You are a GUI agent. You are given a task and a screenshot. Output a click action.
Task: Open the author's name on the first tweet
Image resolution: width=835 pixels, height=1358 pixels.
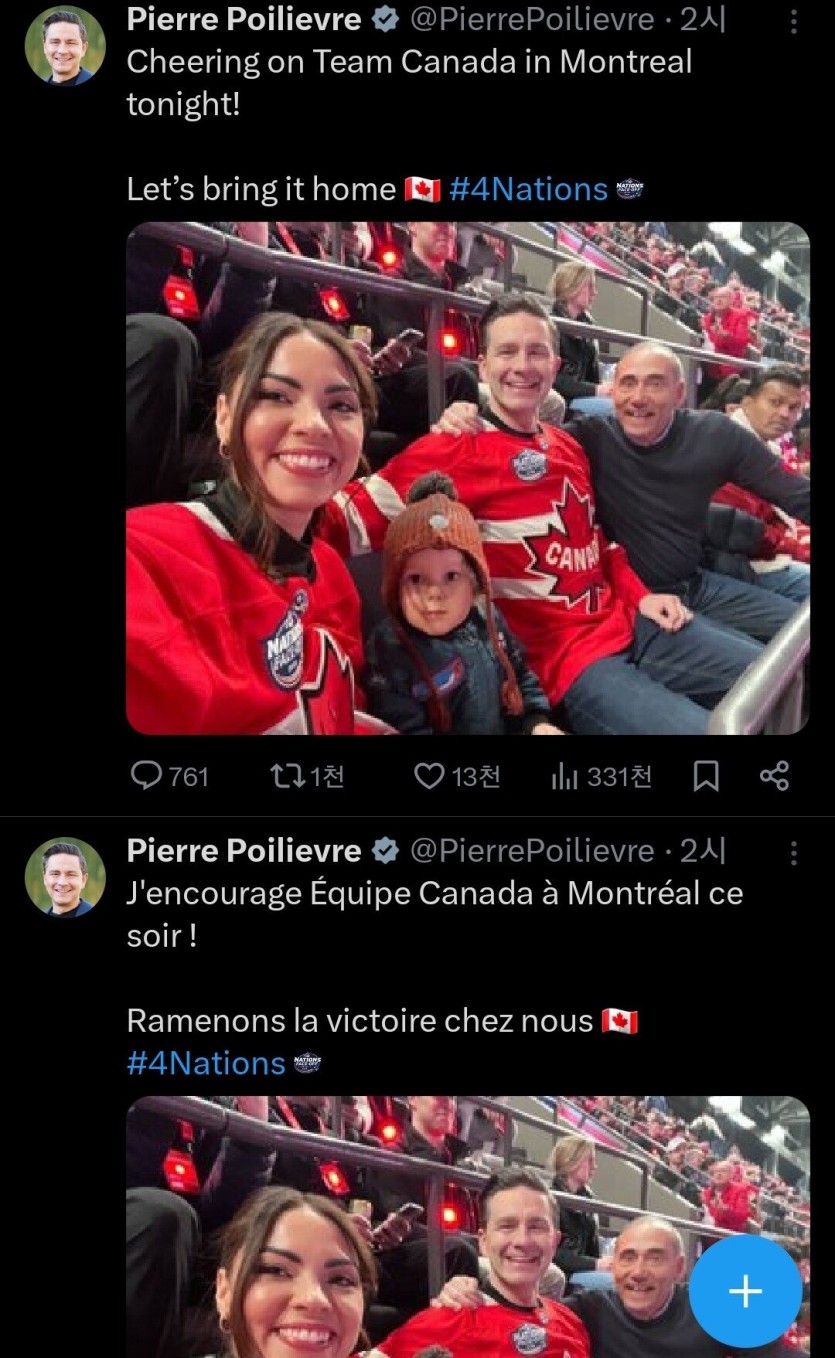243,19
